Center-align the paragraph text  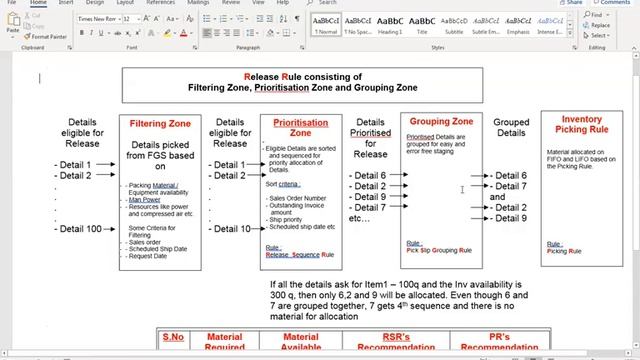point(217,33)
